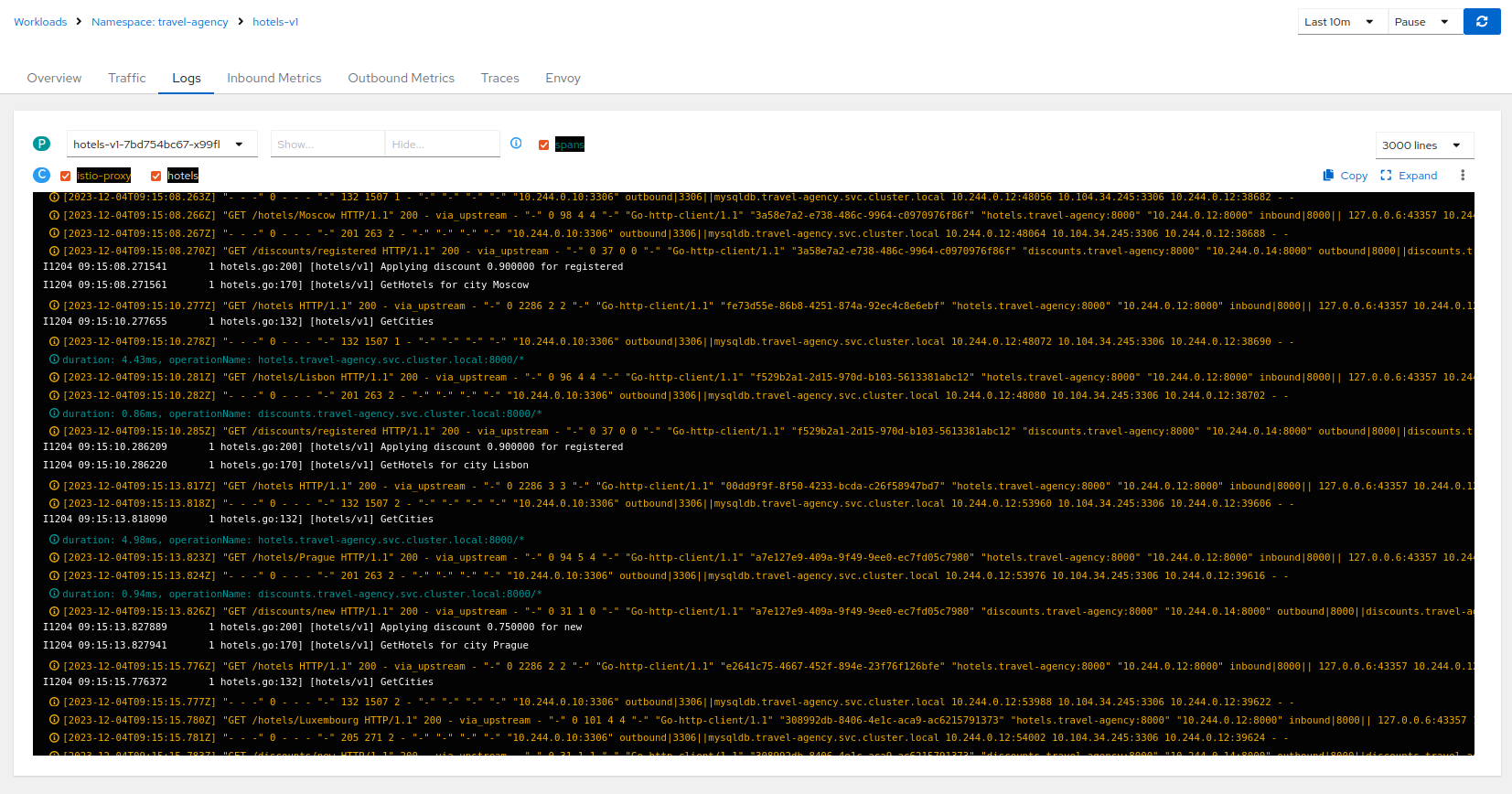The height and width of the screenshot is (794, 1512).
Task: Click the green P pod badge
Action: point(41,144)
